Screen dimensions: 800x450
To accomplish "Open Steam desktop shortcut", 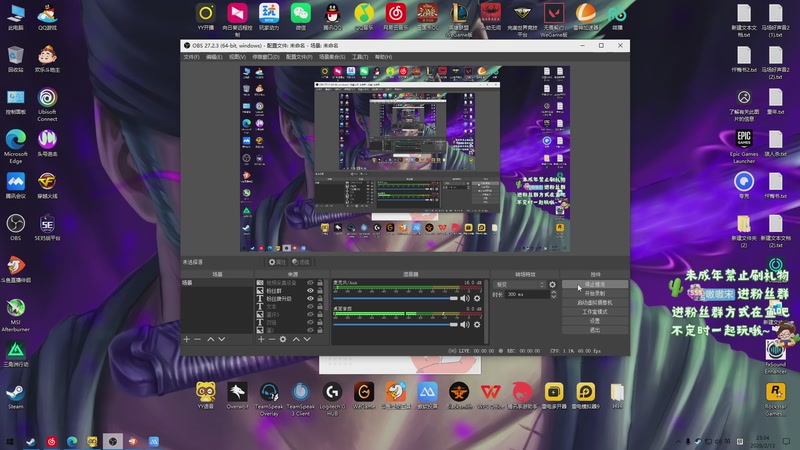I will click(16, 397).
